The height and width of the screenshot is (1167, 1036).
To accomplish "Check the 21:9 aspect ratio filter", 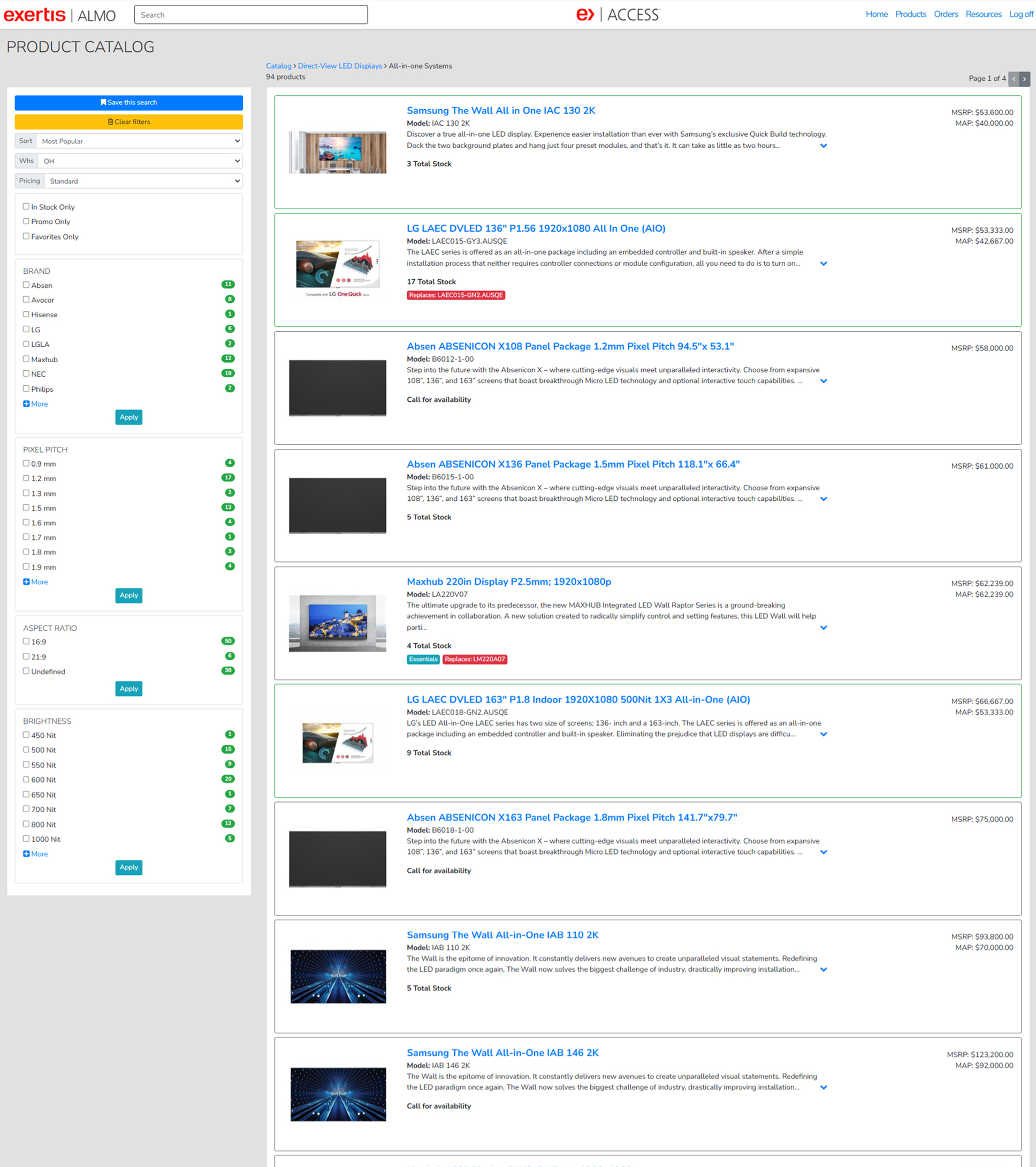I will pyautogui.click(x=26, y=657).
